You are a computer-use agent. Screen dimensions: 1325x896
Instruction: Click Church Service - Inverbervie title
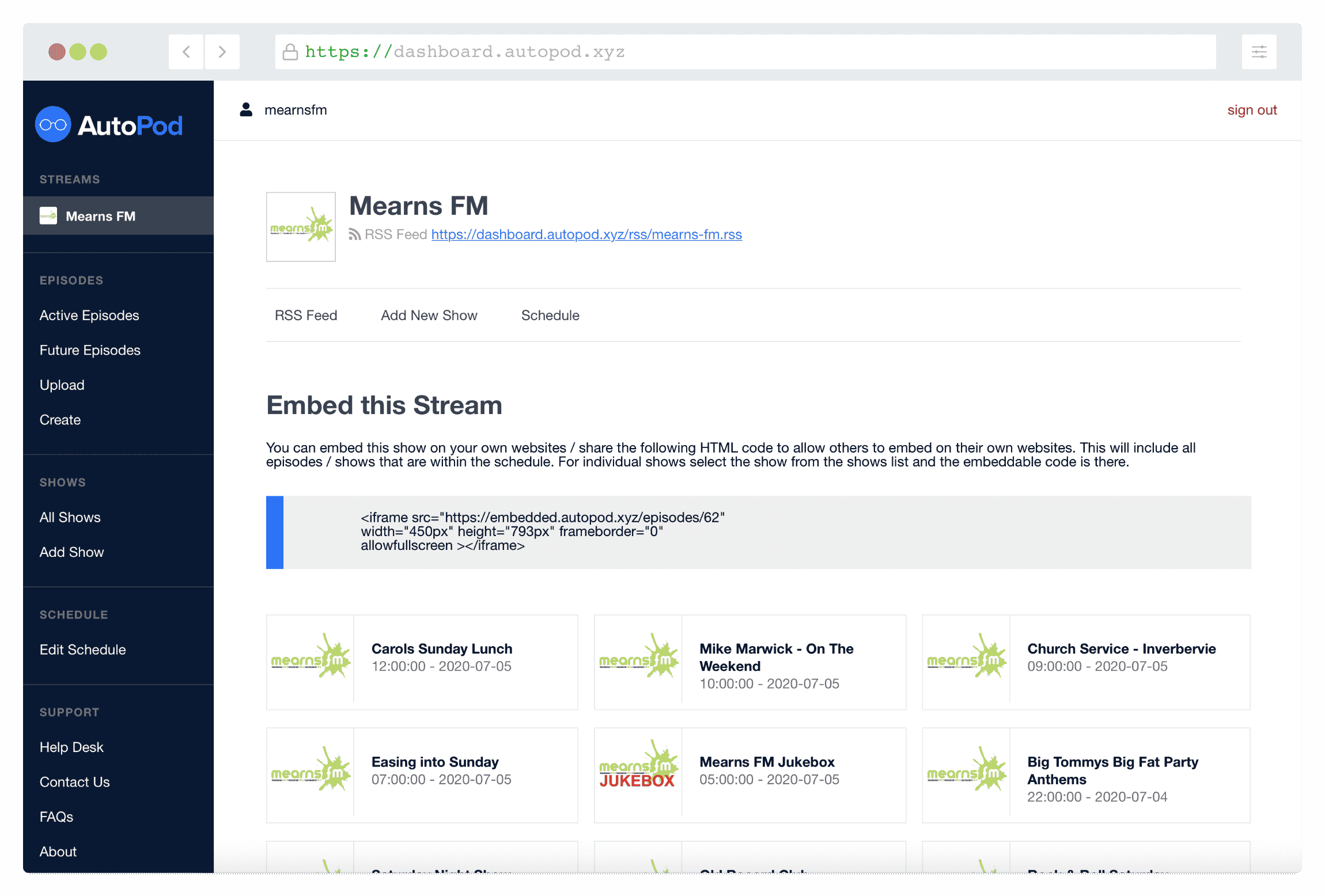pos(1122,648)
